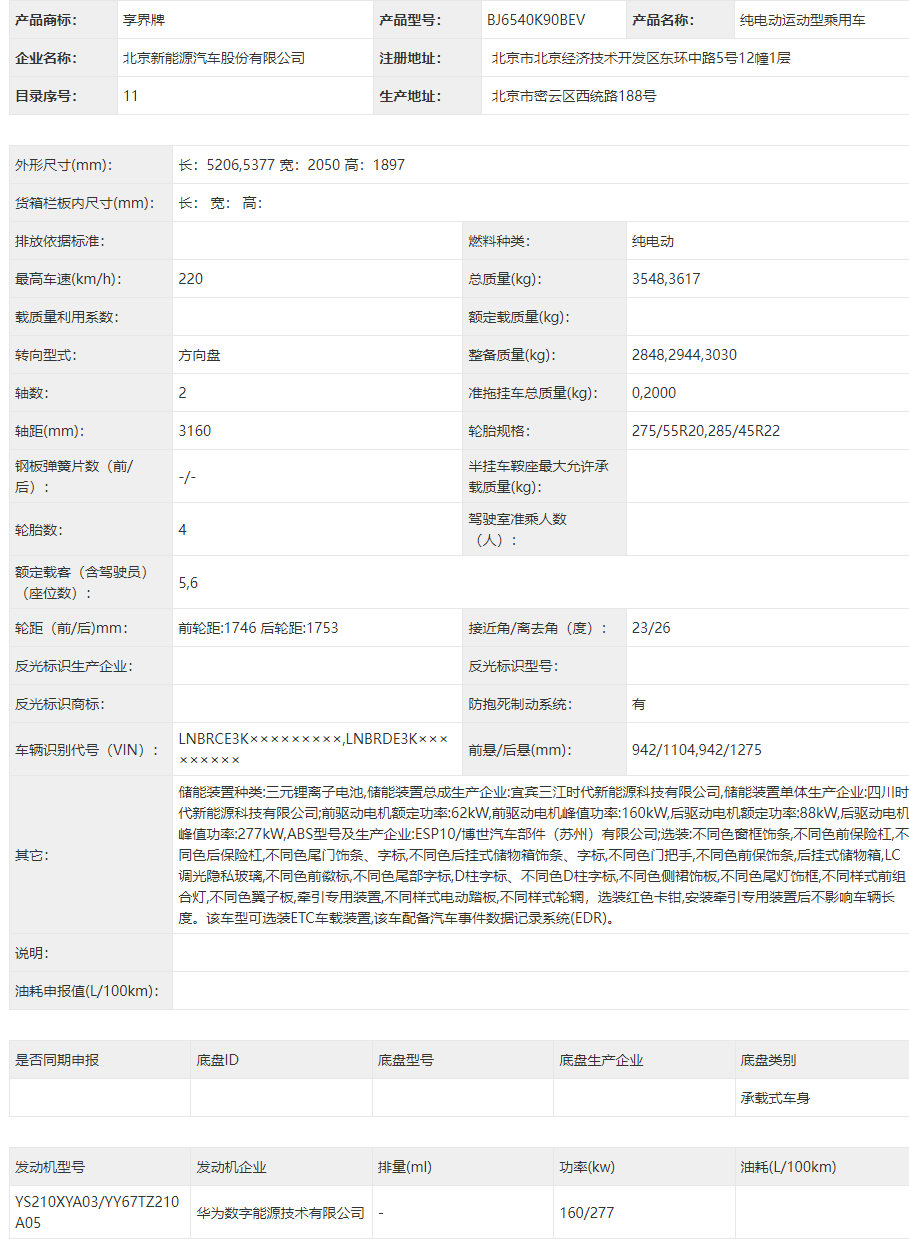The width and height of the screenshot is (909, 1239).
Task: Click the 驾驶室准乘人数 label
Action: 518,529
